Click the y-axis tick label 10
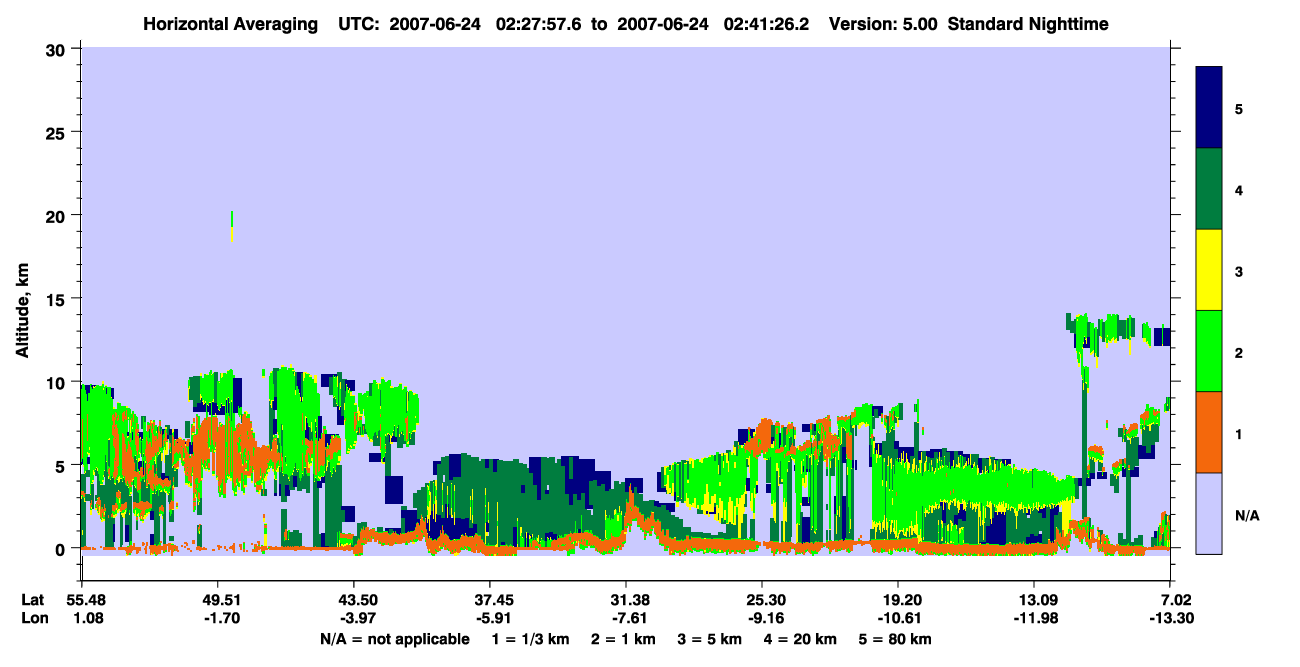 click(58, 382)
